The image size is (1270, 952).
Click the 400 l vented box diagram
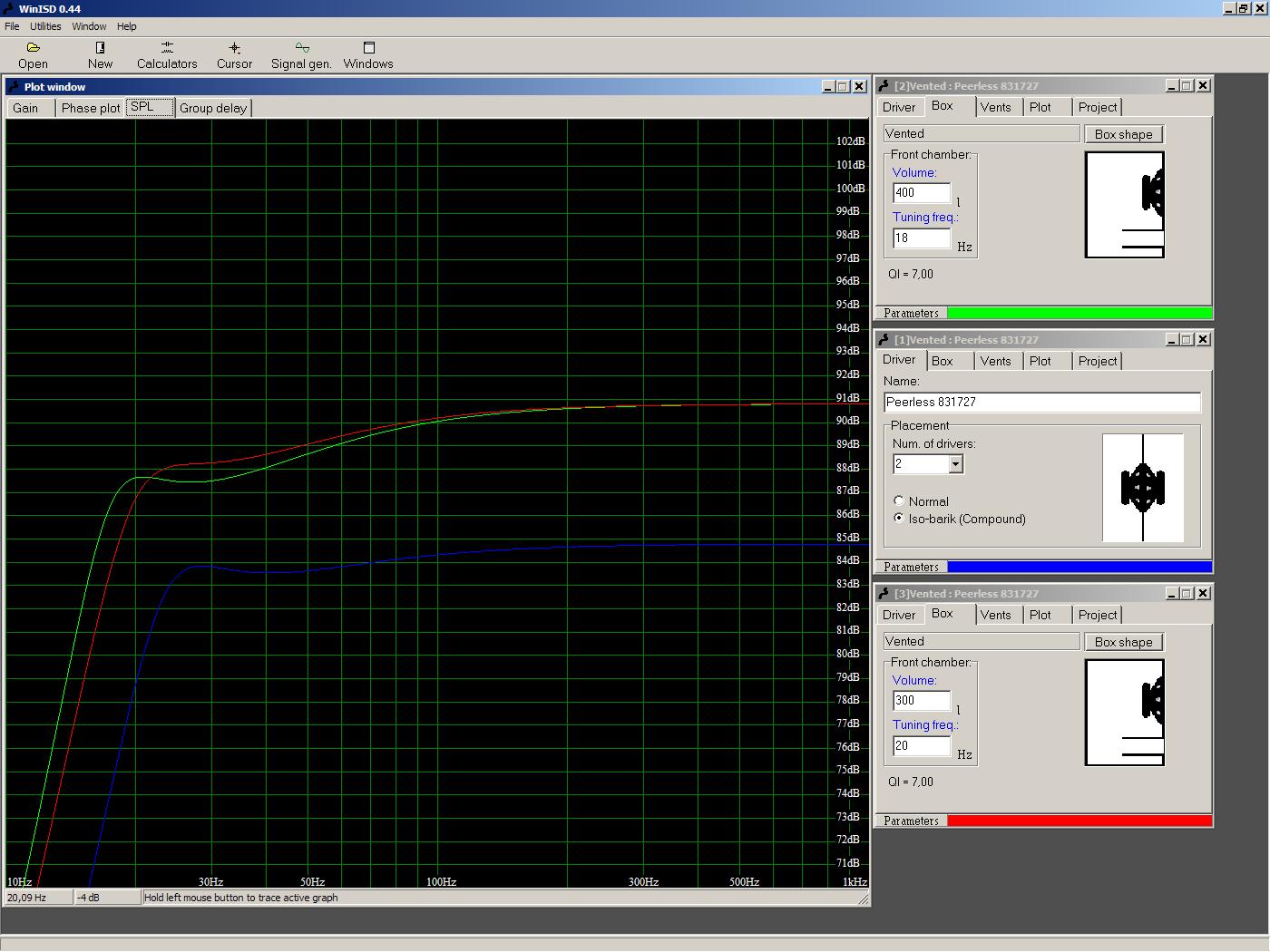click(1124, 205)
